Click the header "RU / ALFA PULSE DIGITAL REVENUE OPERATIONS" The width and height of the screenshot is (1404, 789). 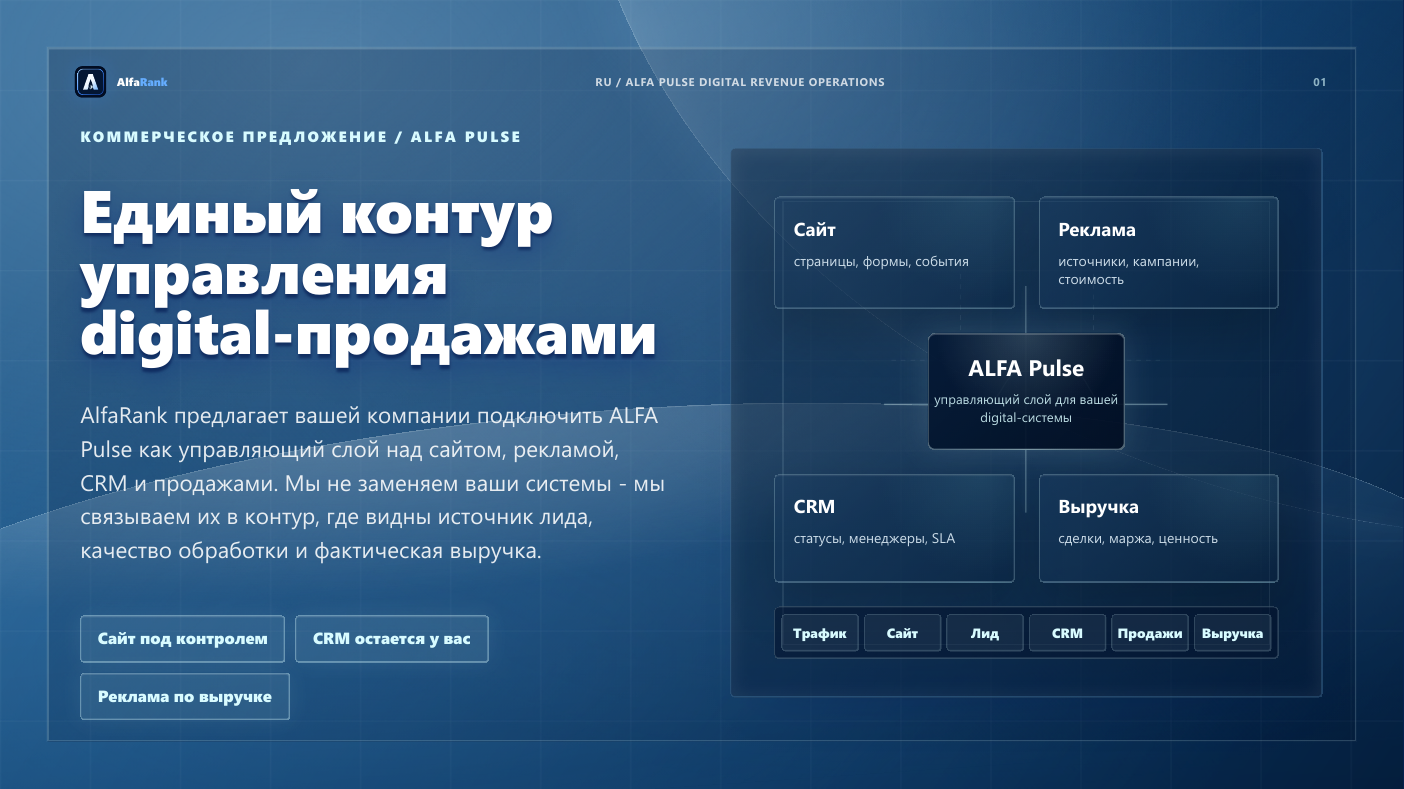tap(740, 82)
